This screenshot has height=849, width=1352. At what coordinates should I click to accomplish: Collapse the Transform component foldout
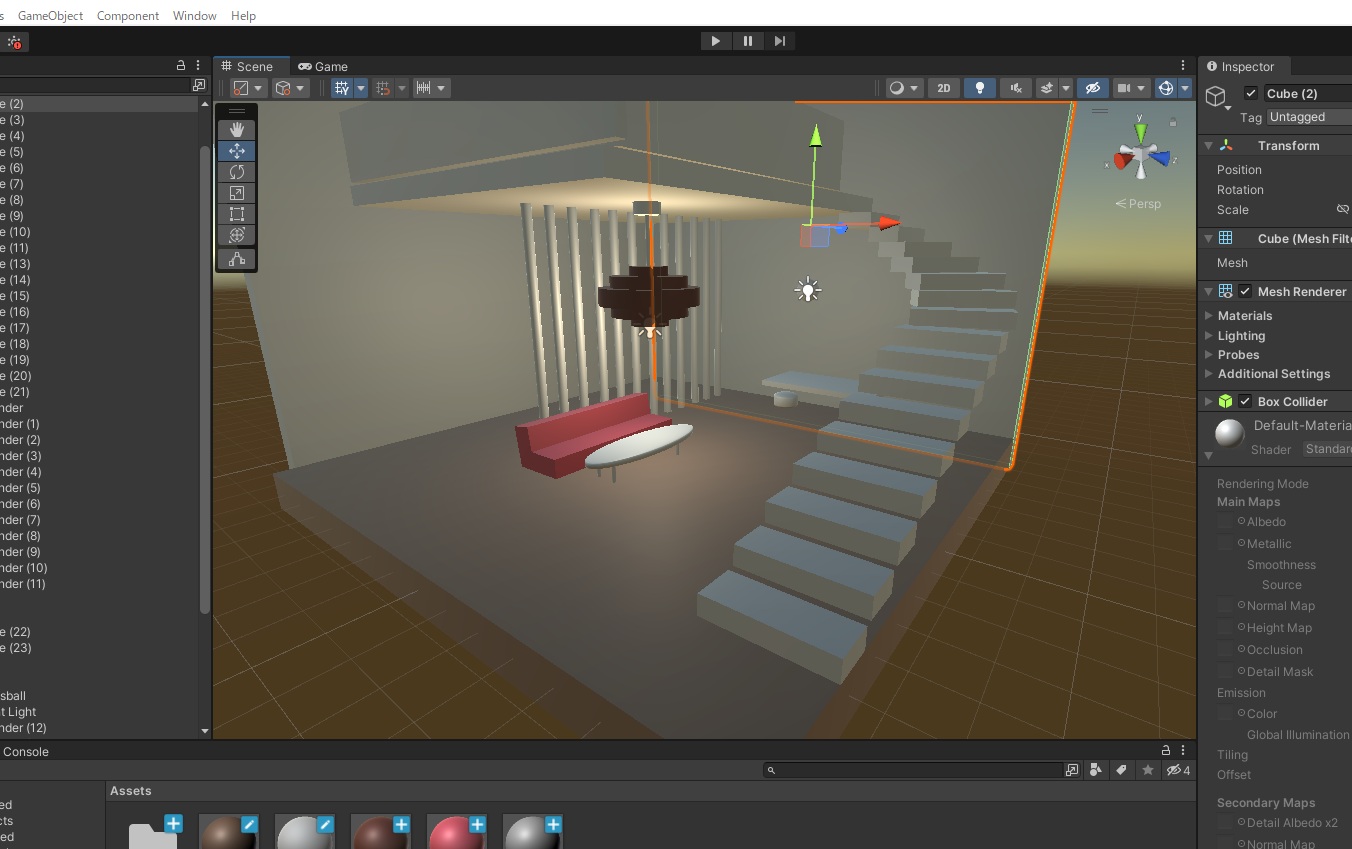[1208, 145]
